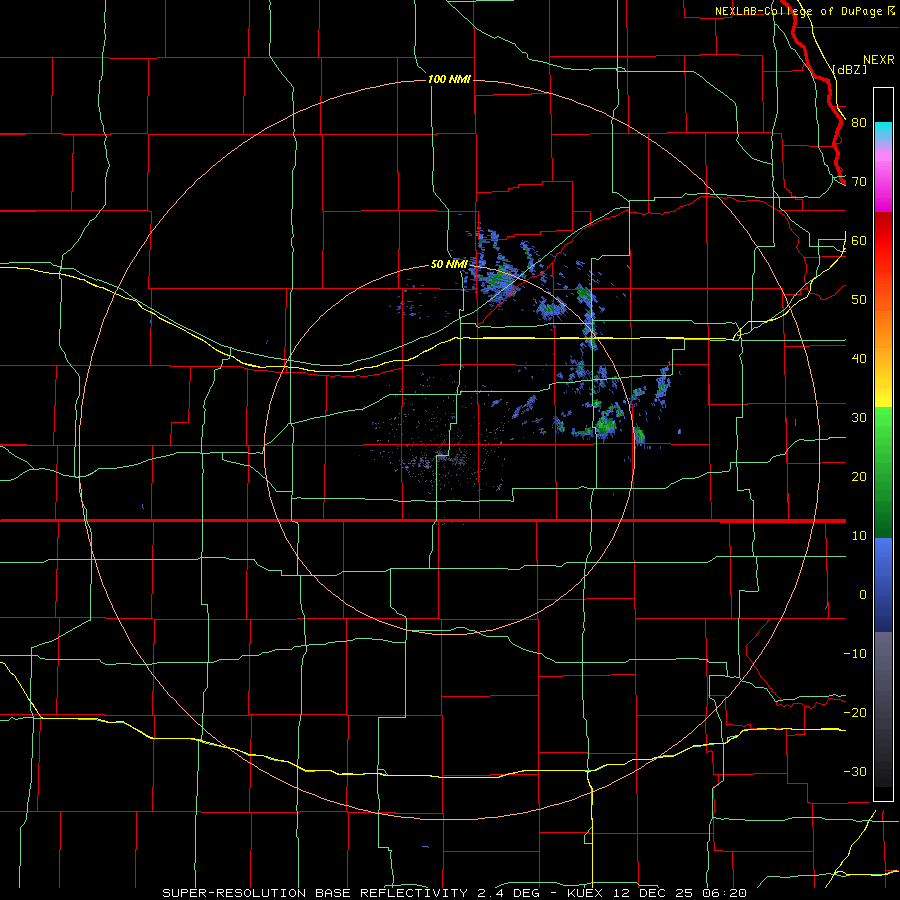
Task: Pick the bright green segment of the color scale
Action: pyautogui.click(x=883, y=428)
